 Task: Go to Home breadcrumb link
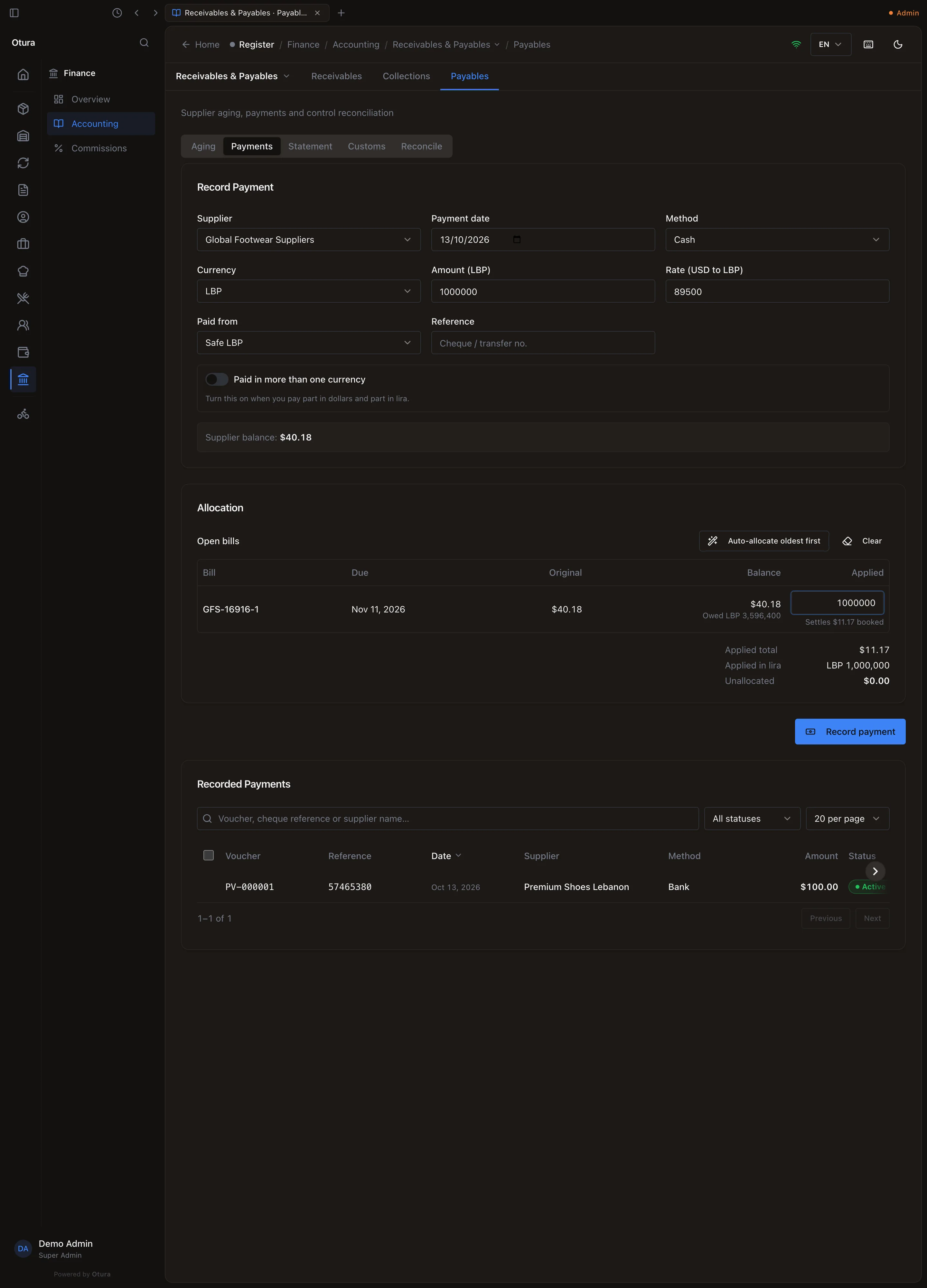tap(201, 44)
